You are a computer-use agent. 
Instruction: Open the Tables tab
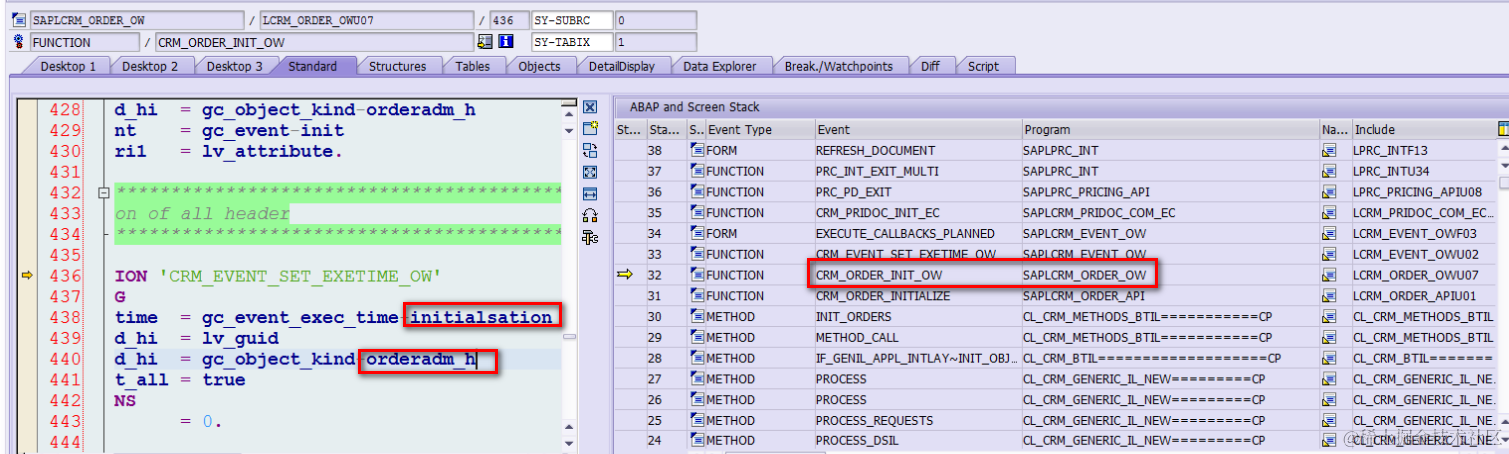coord(471,66)
